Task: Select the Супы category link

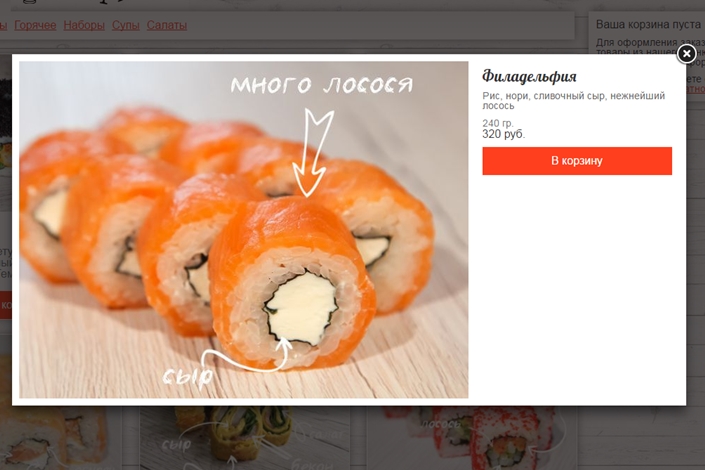Action: point(125,25)
